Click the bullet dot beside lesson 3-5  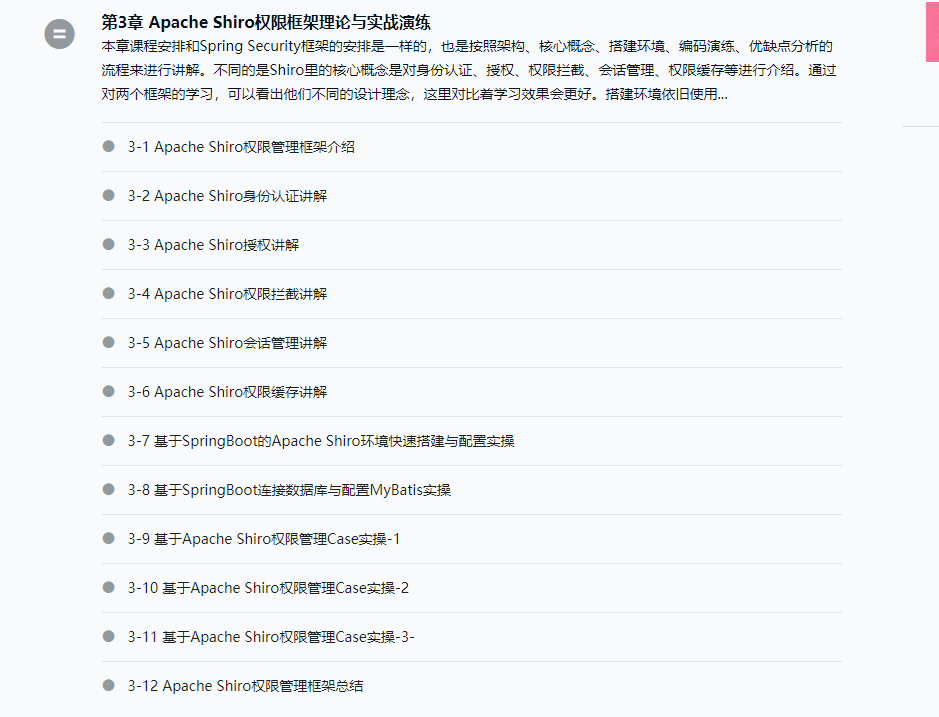pos(108,342)
